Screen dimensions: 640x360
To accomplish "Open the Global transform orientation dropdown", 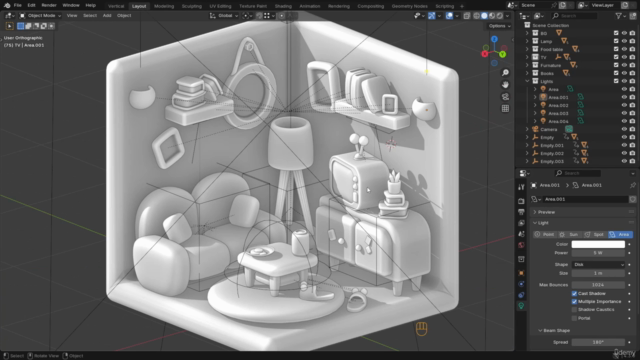I will point(224,16).
